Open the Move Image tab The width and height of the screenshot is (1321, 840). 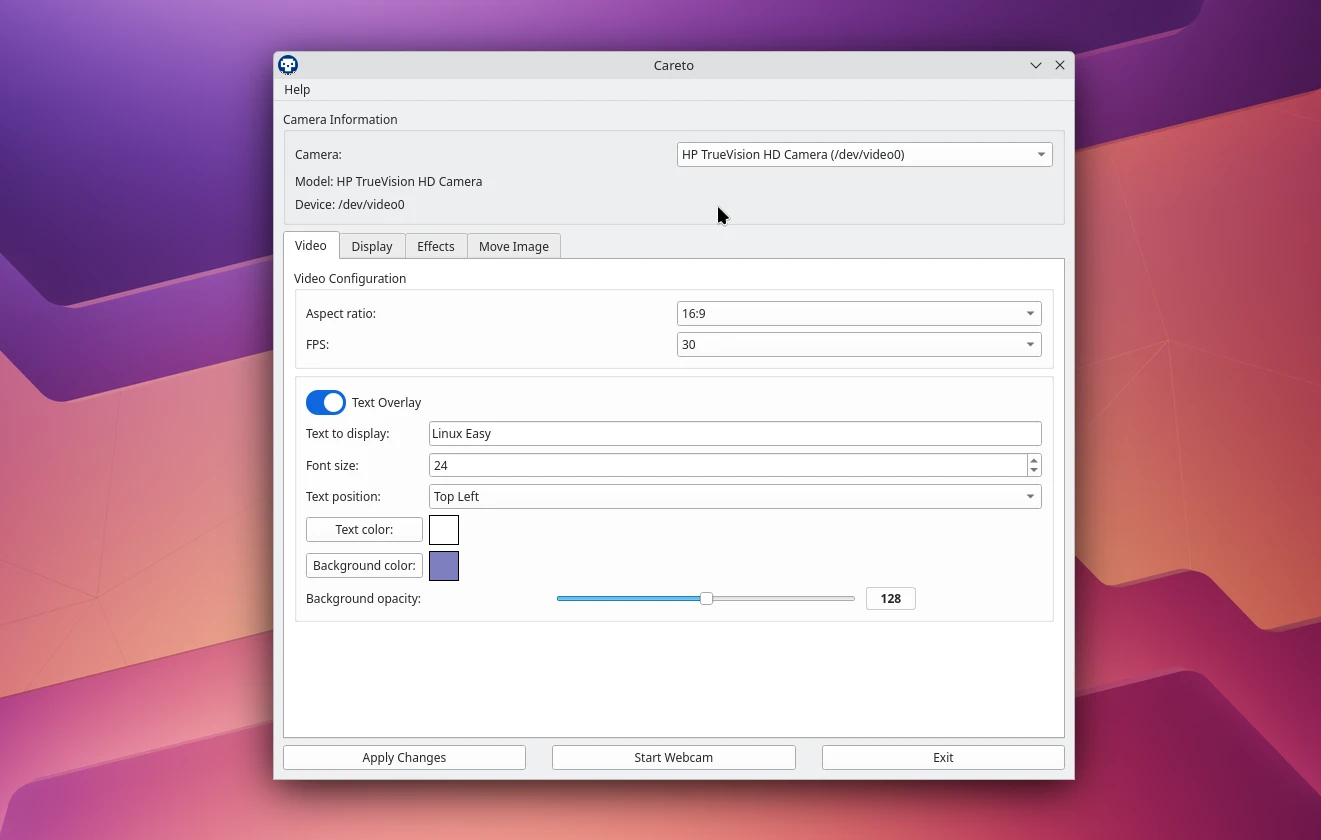pos(513,247)
